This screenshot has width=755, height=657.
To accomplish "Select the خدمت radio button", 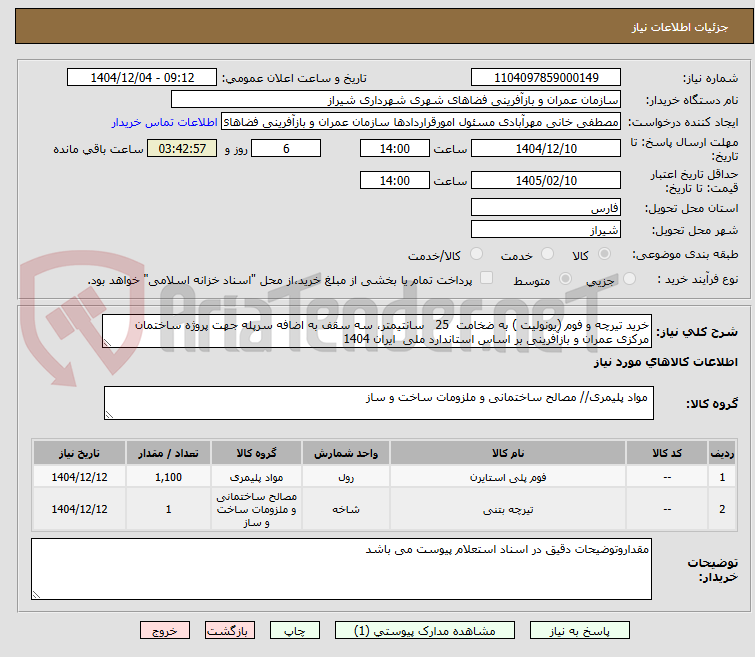I will [547, 253].
